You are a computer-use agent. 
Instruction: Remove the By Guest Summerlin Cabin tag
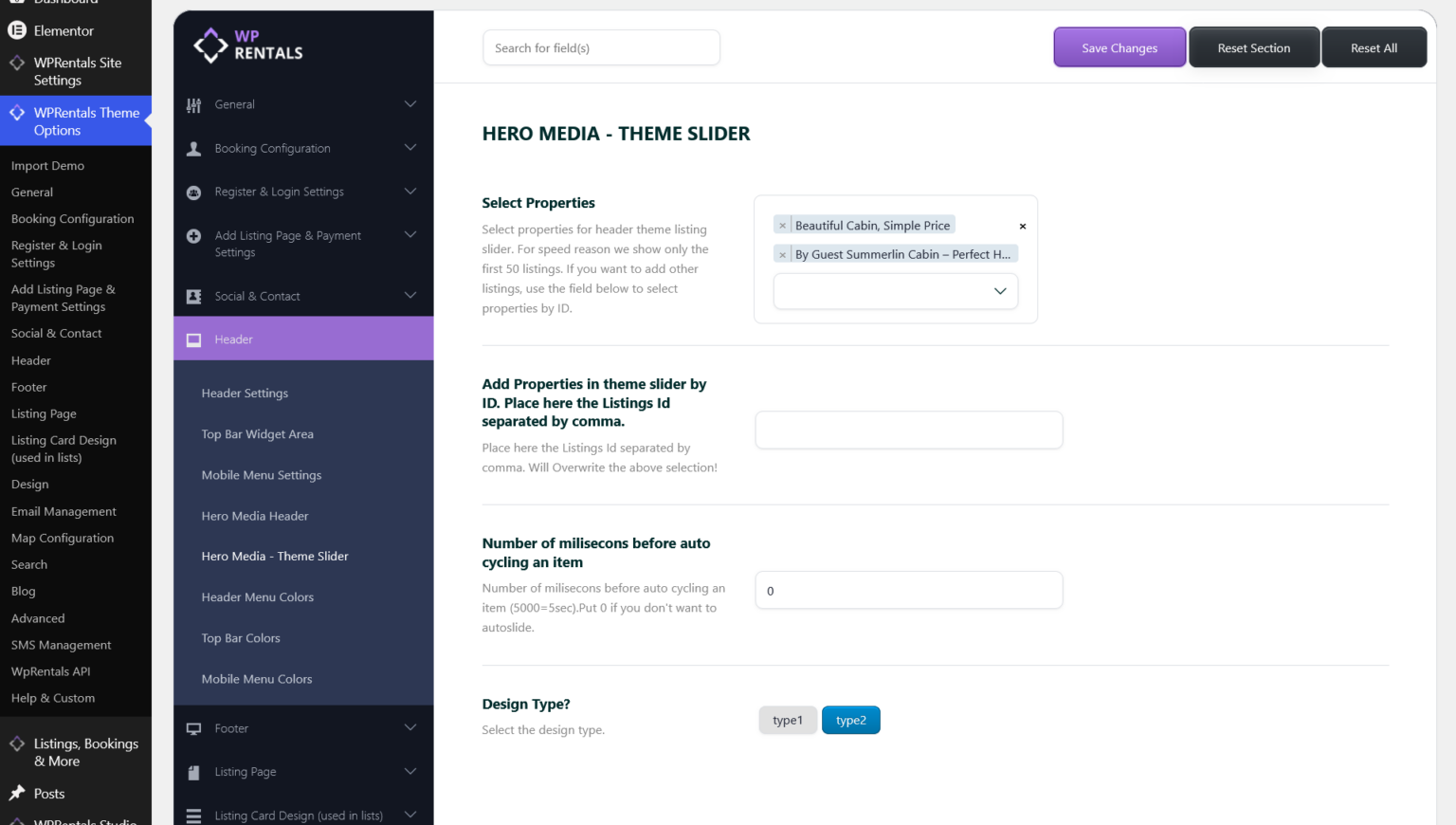(x=782, y=255)
